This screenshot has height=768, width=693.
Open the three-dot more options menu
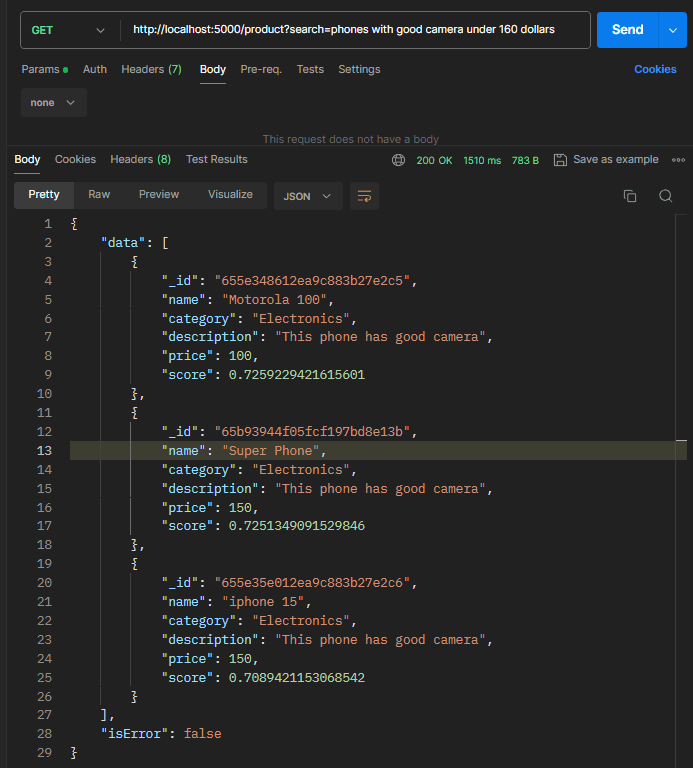point(679,160)
